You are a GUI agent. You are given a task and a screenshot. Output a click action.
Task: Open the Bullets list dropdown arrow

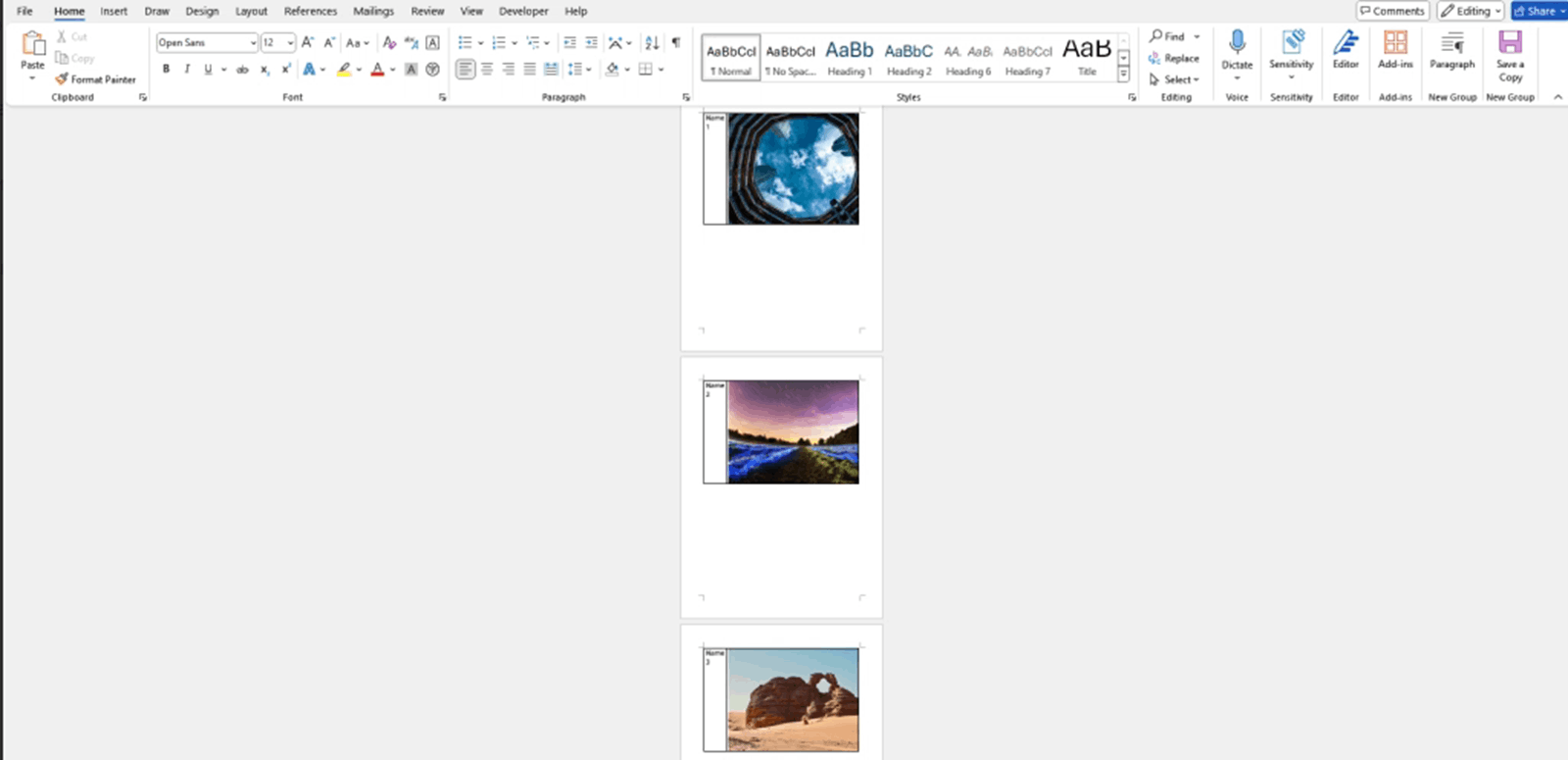pos(480,43)
